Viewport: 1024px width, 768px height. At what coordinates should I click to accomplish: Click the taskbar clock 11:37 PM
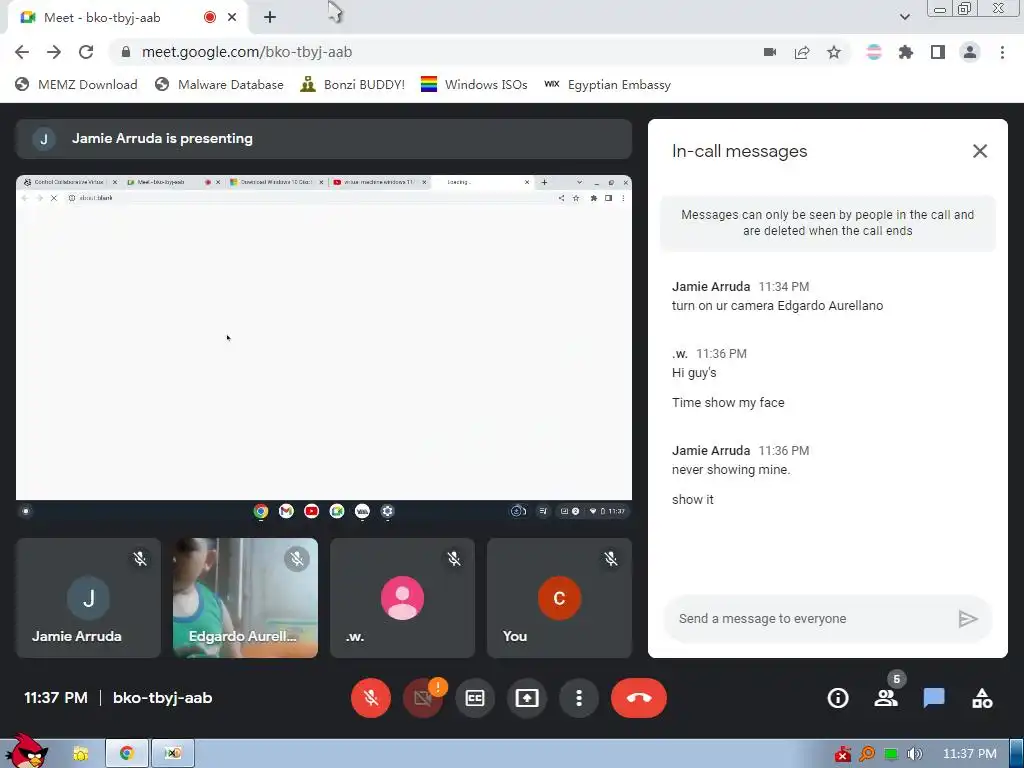tap(970, 754)
